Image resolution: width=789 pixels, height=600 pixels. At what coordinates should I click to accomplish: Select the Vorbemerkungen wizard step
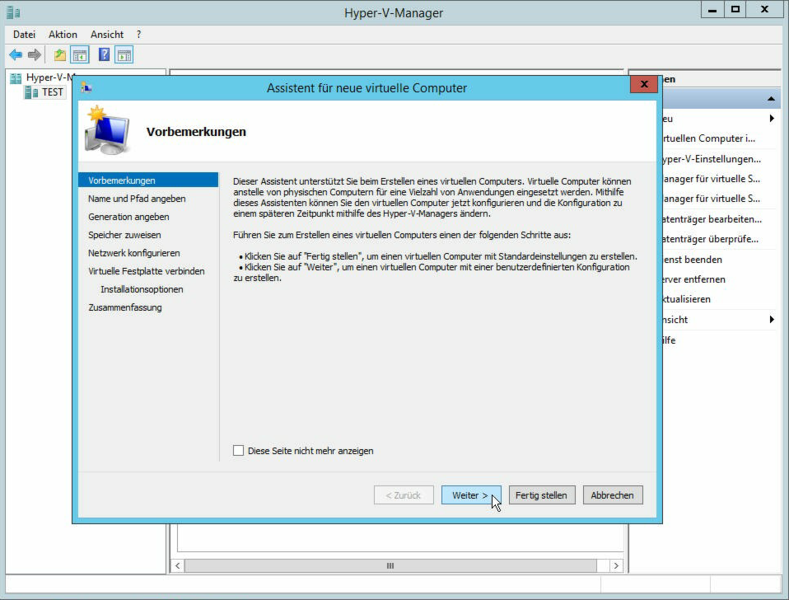pos(148,180)
